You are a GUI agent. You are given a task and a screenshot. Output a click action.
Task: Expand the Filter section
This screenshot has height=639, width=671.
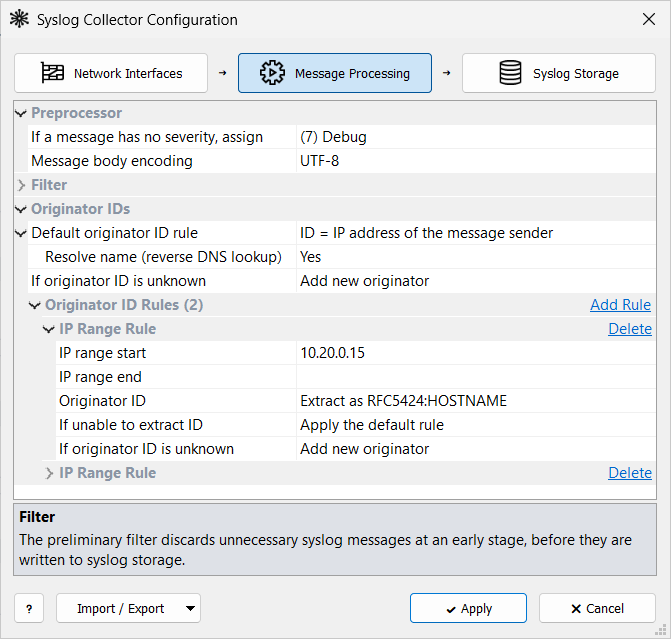click(x=21, y=185)
